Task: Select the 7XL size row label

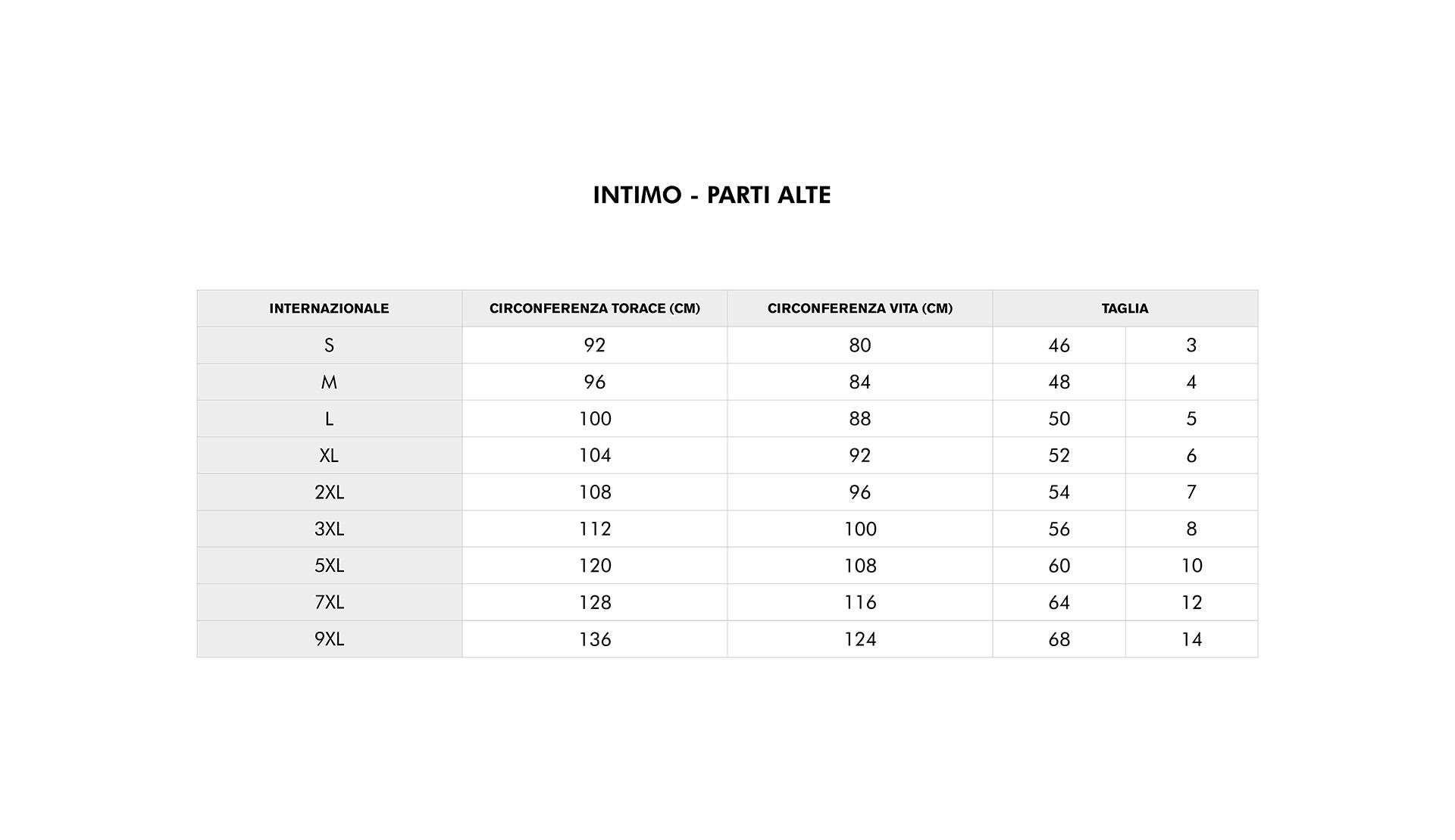Action: (329, 602)
